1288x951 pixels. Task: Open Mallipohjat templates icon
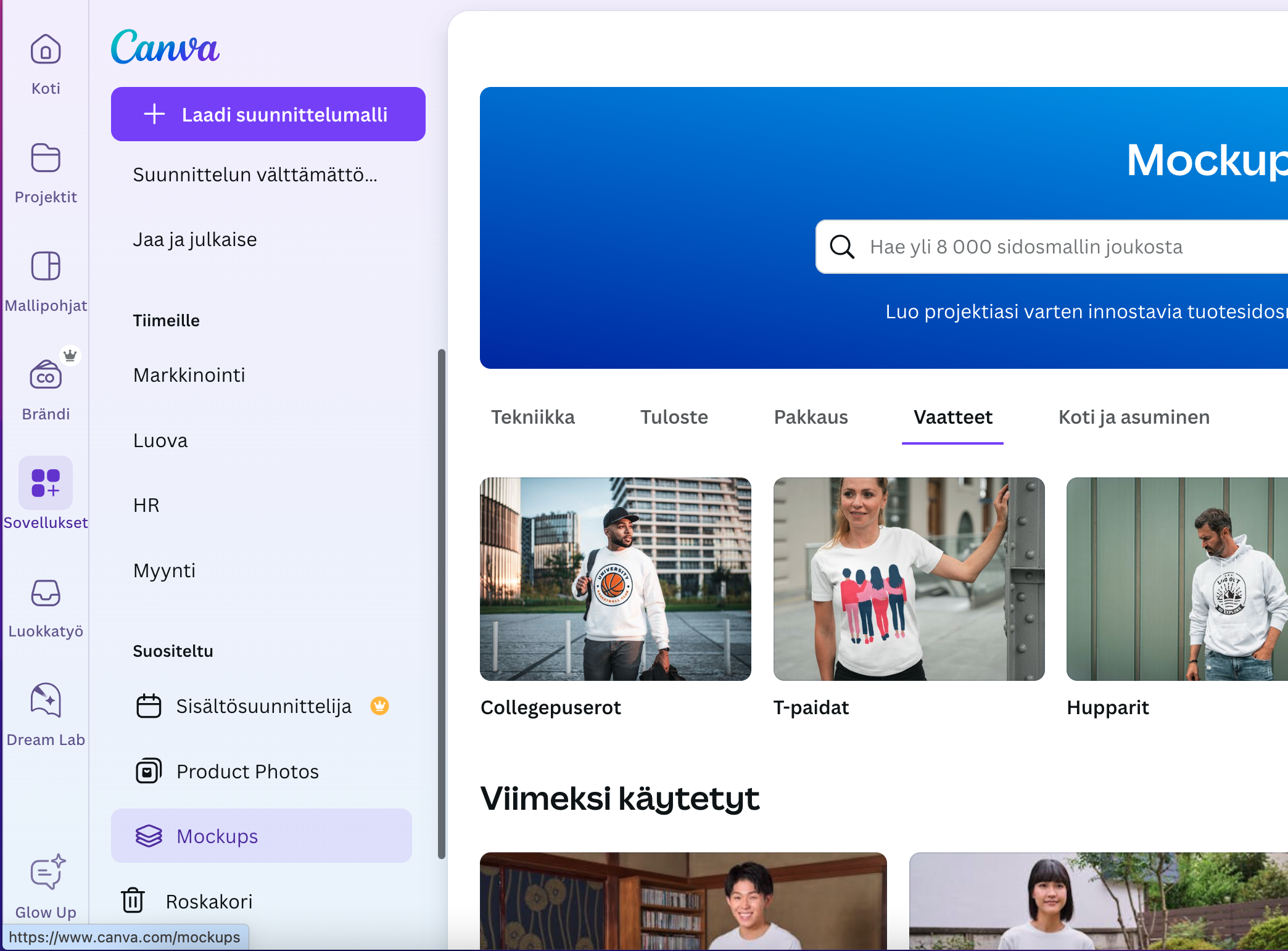point(46,267)
